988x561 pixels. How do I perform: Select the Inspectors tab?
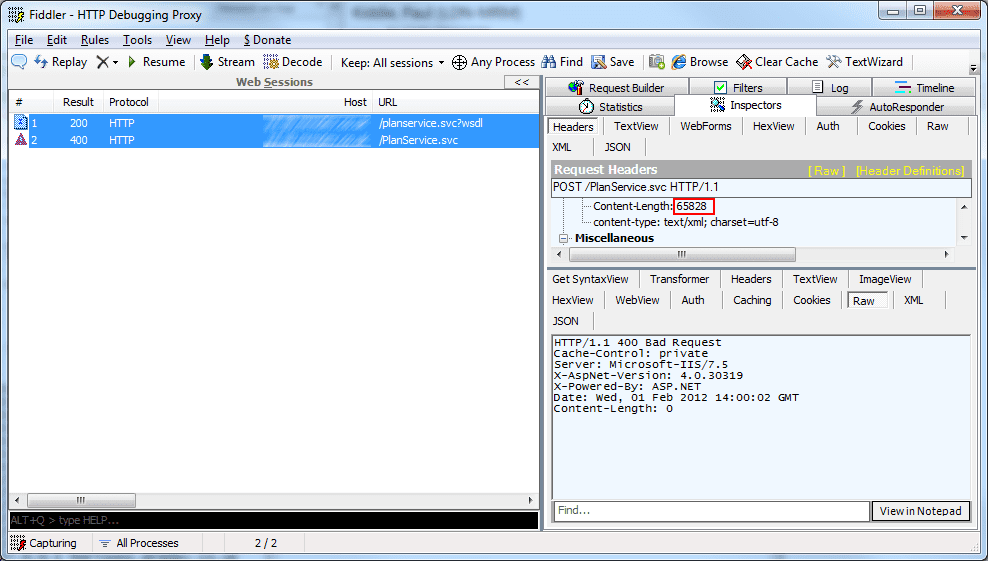(746, 105)
